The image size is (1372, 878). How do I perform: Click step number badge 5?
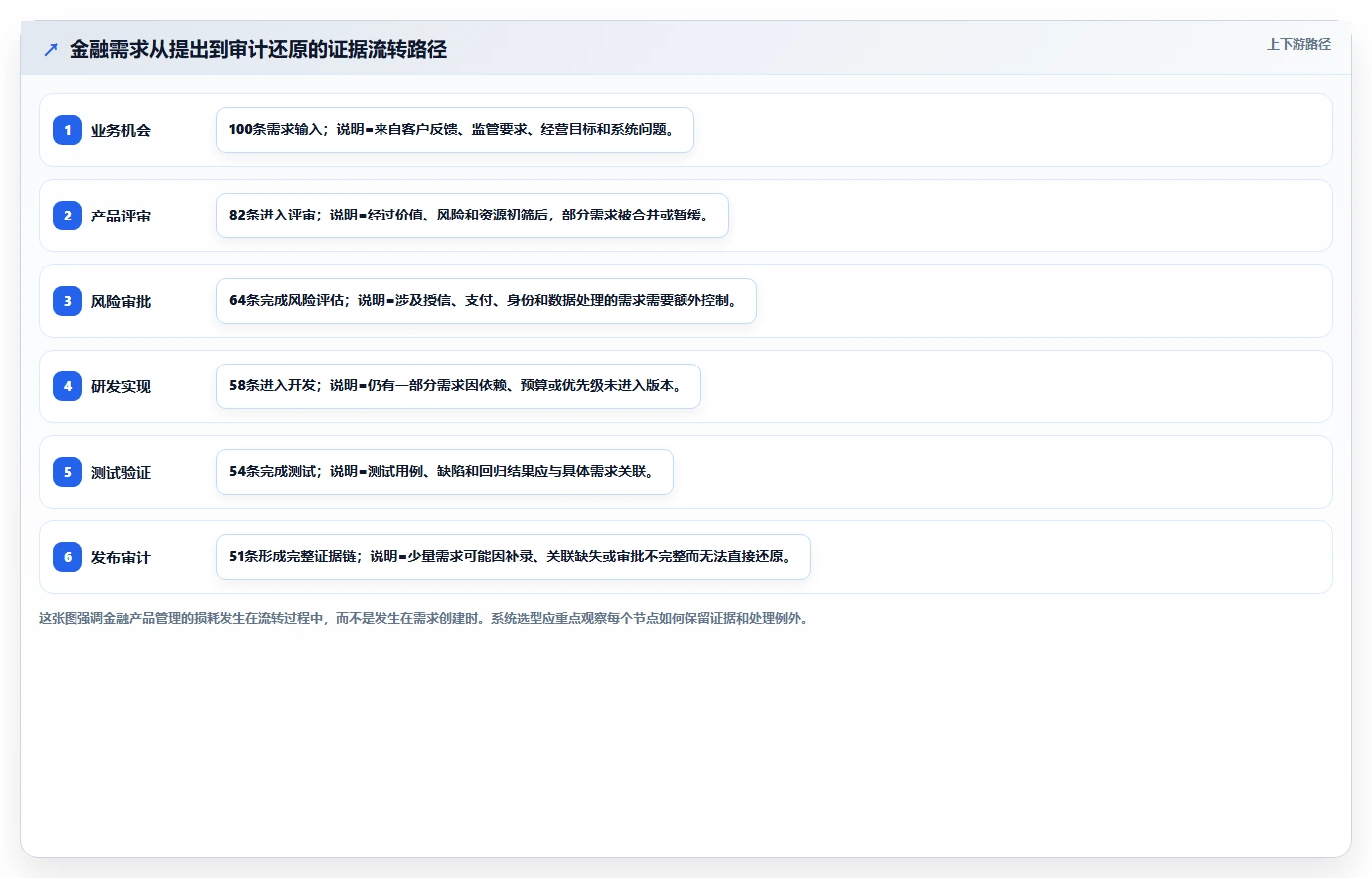coord(68,472)
